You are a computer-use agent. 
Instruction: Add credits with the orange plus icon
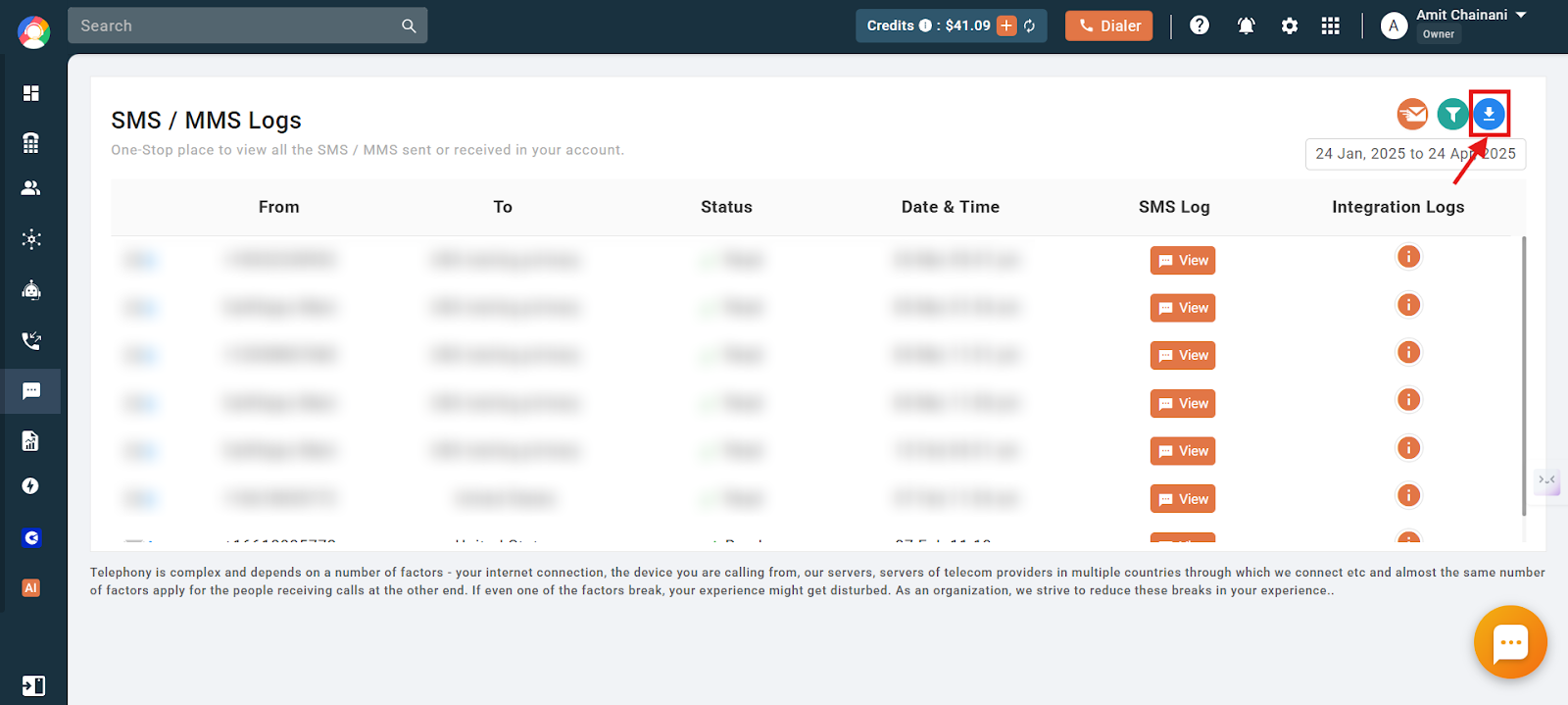[1006, 25]
